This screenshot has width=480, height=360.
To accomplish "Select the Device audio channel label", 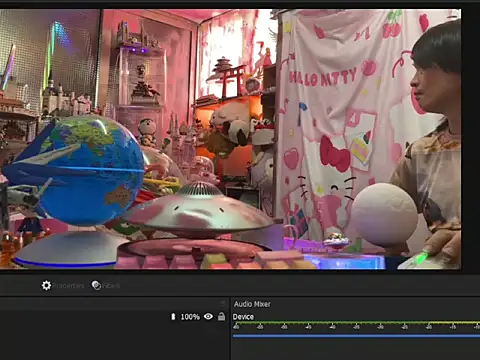I will click(243, 317).
